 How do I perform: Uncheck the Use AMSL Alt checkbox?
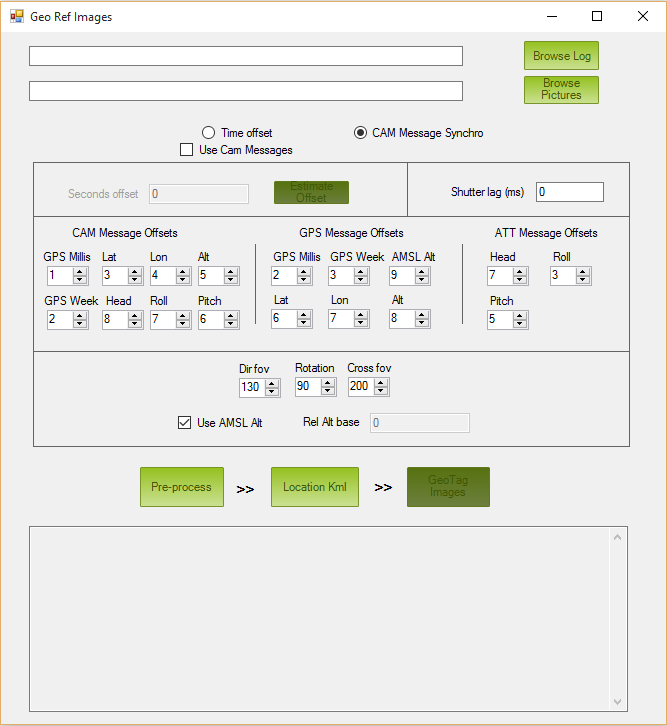(184, 422)
